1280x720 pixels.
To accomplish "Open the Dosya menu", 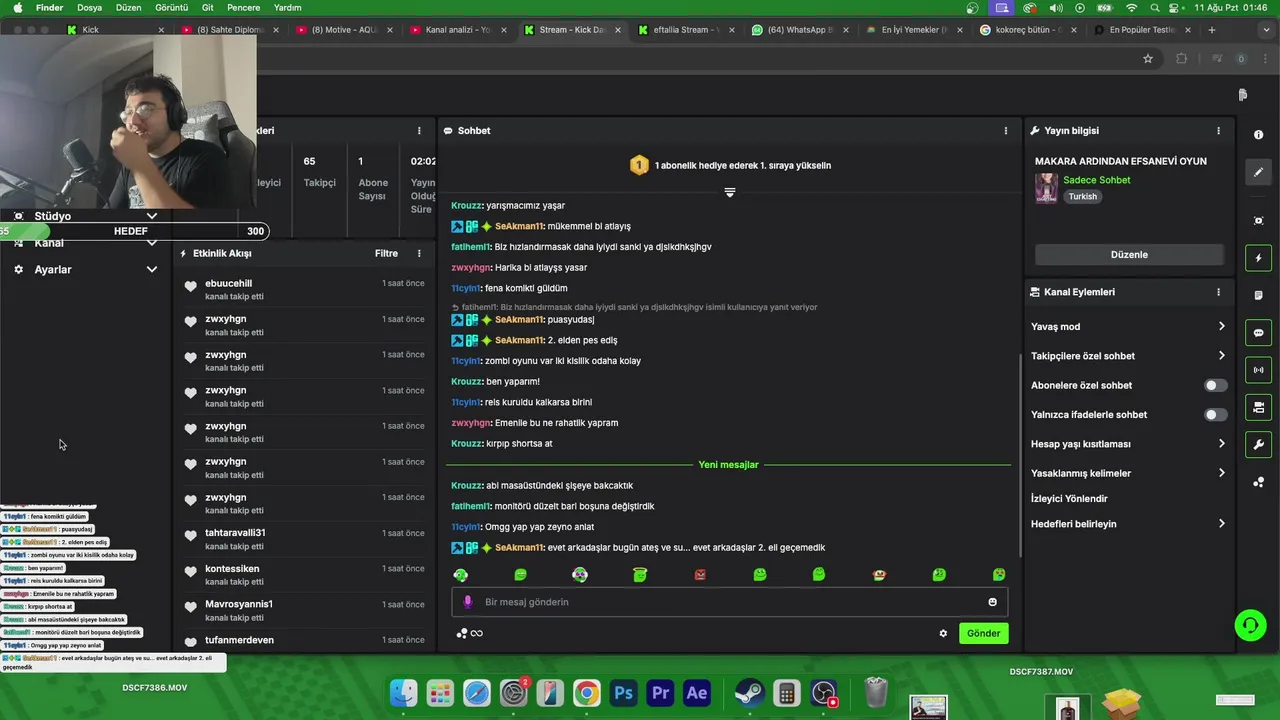I will coord(90,7).
